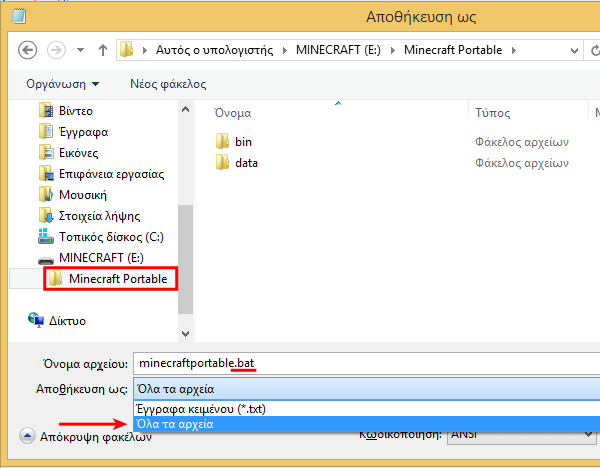Image resolution: width=600 pixels, height=468 pixels.
Task: Click the Επιφάνεια εργασίας folder icon
Action: point(46,173)
